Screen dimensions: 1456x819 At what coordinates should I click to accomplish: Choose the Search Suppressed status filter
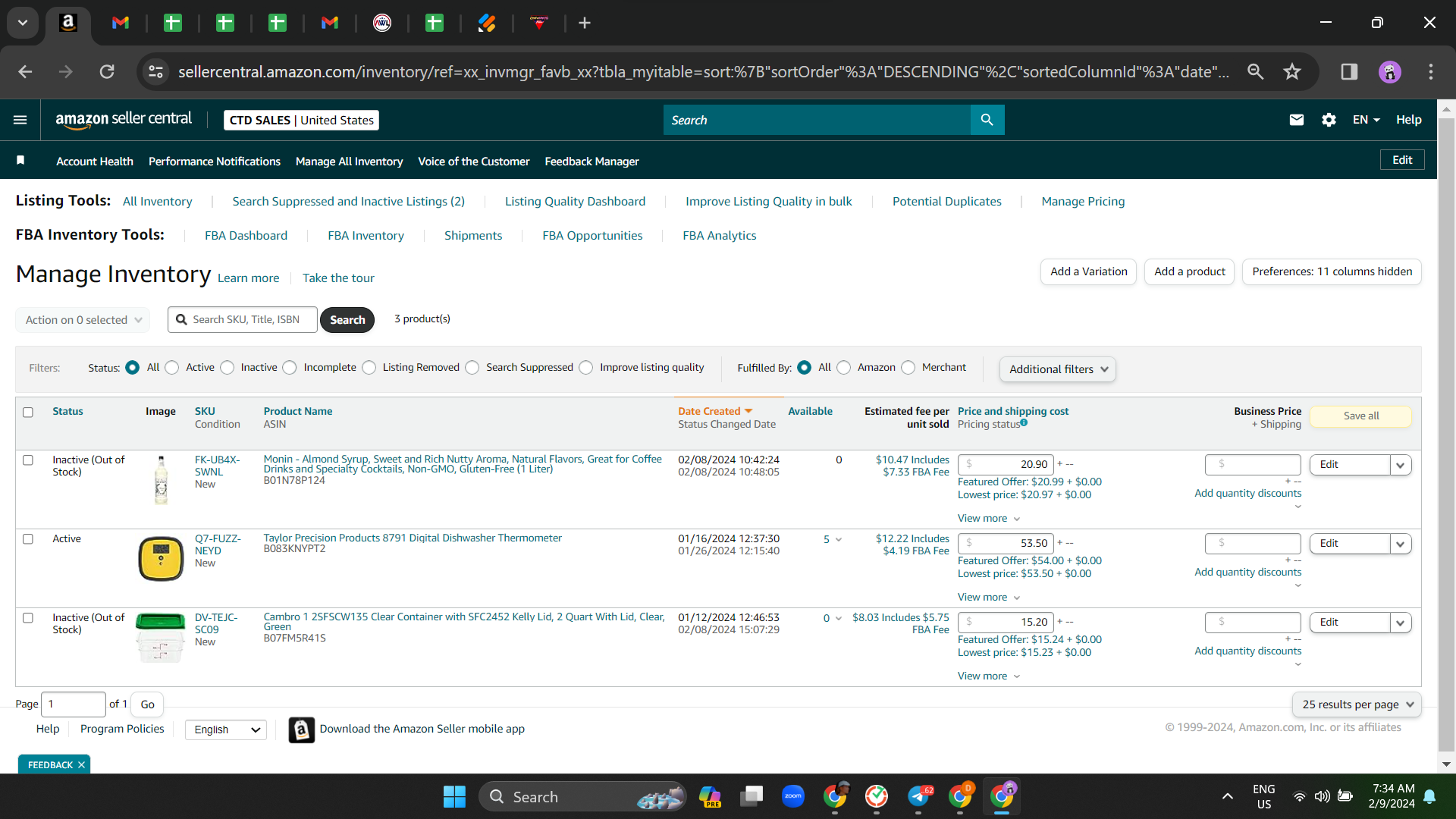(472, 368)
